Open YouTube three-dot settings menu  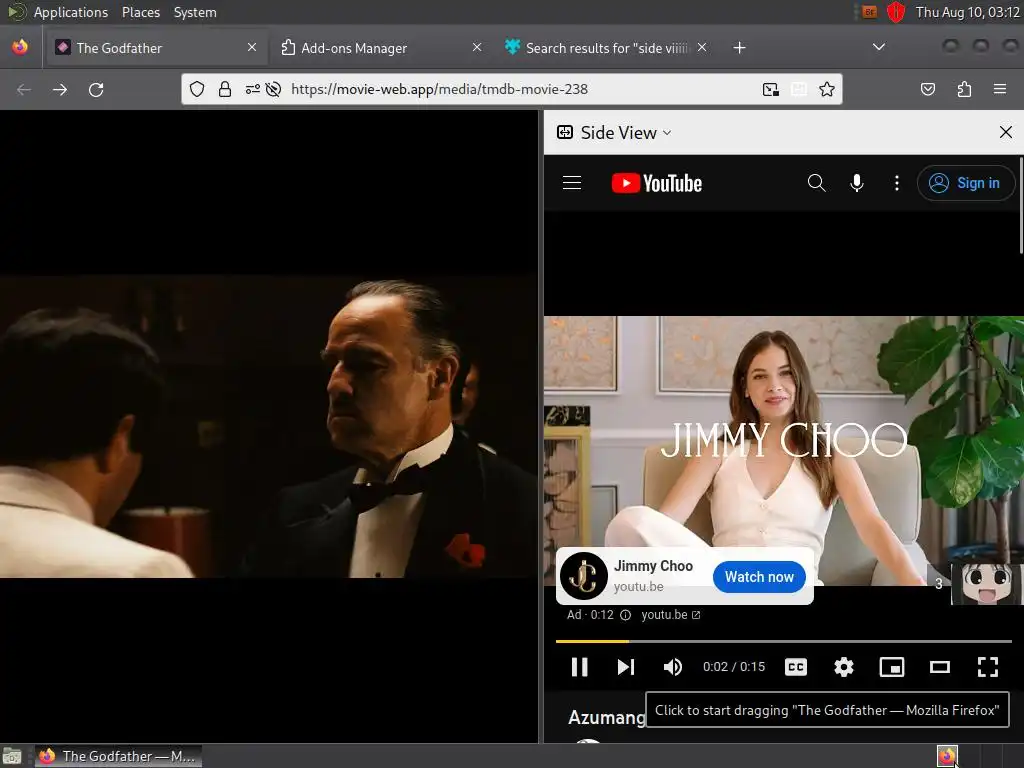[x=897, y=183]
